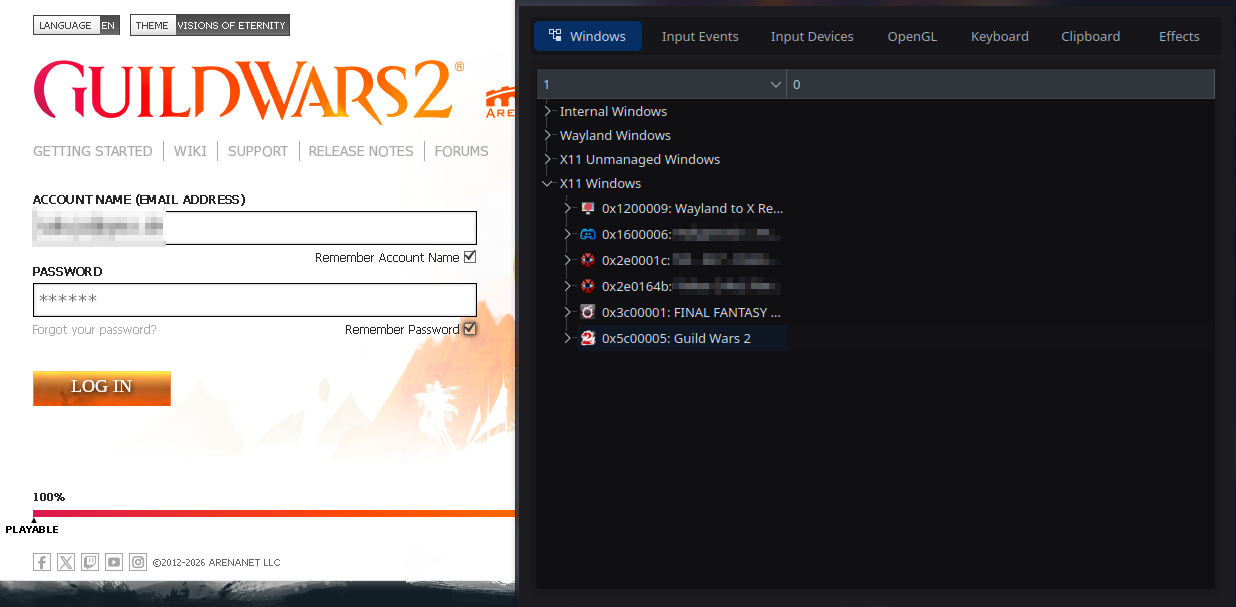1236x607 pixels.
Task: Open the RELEASE NOTES link
Action: (x=361, y=151)
